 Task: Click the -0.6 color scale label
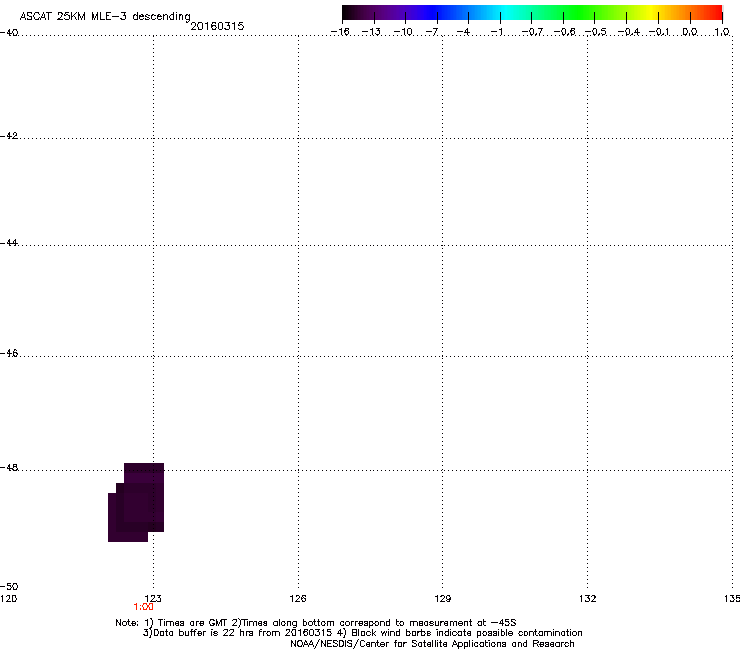coord(564,32)
